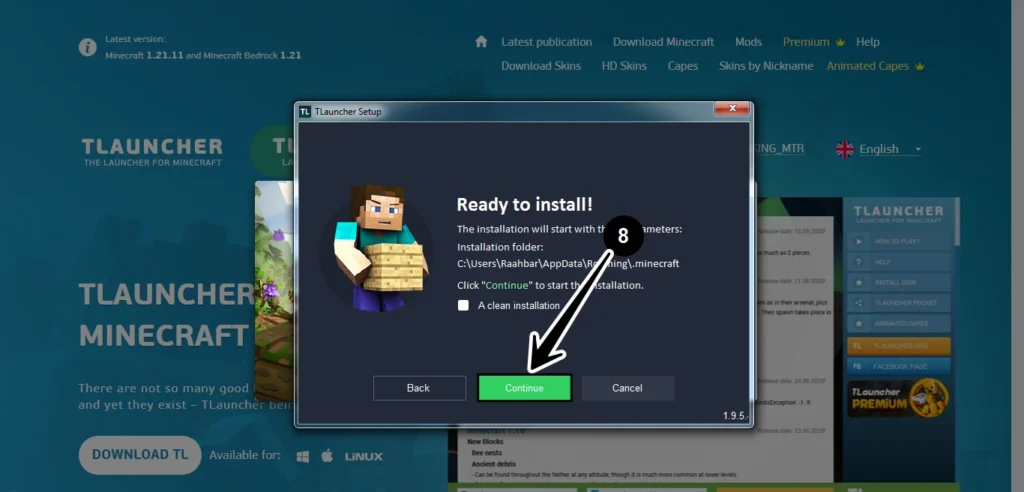Click the 1.9.5 version number text
The height and width of the screenshot is (492, 1024).
735,416
